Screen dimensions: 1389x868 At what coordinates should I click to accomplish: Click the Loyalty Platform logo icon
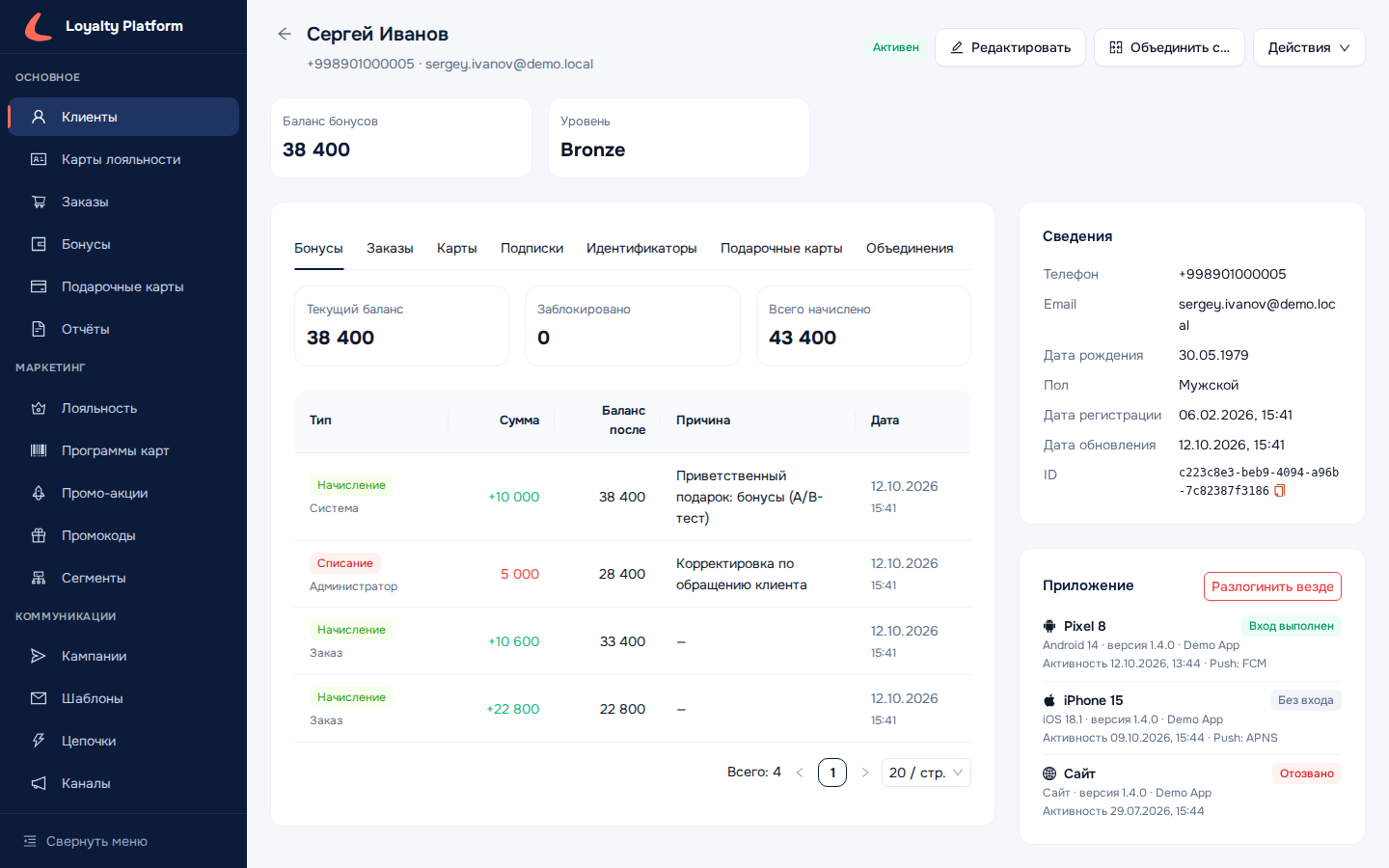(x=39, y=27)
